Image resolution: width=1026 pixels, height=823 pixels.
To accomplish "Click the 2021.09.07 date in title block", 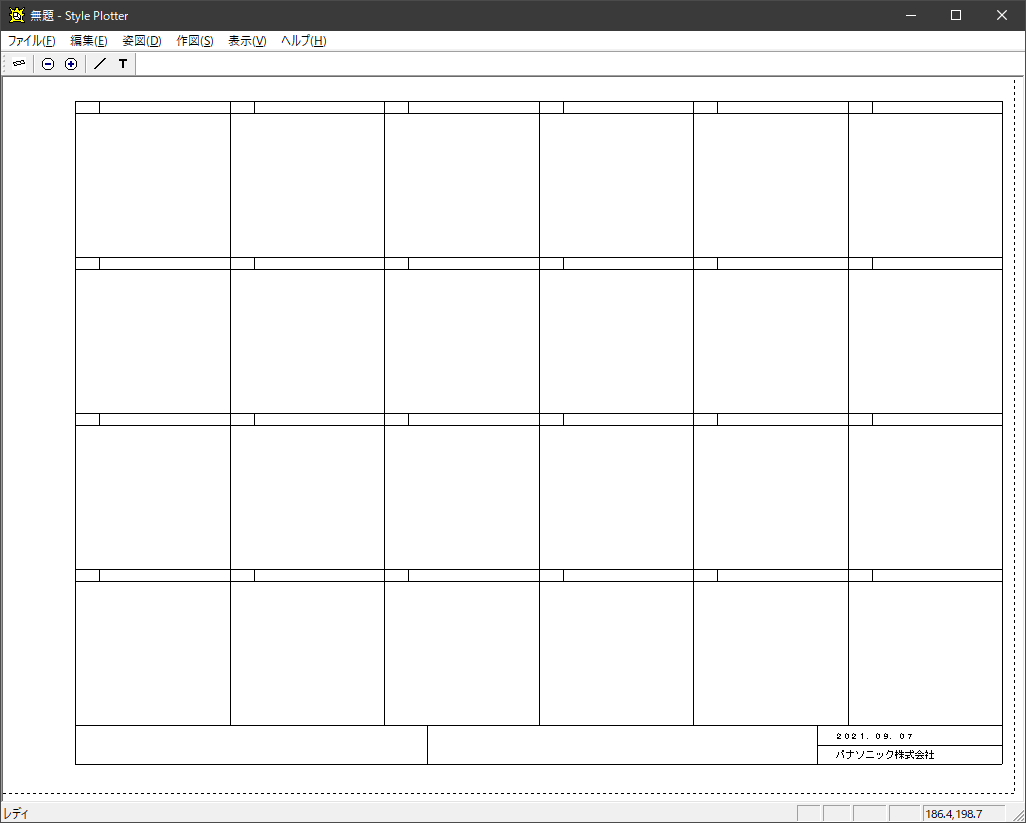I will (x=875, y=736).
